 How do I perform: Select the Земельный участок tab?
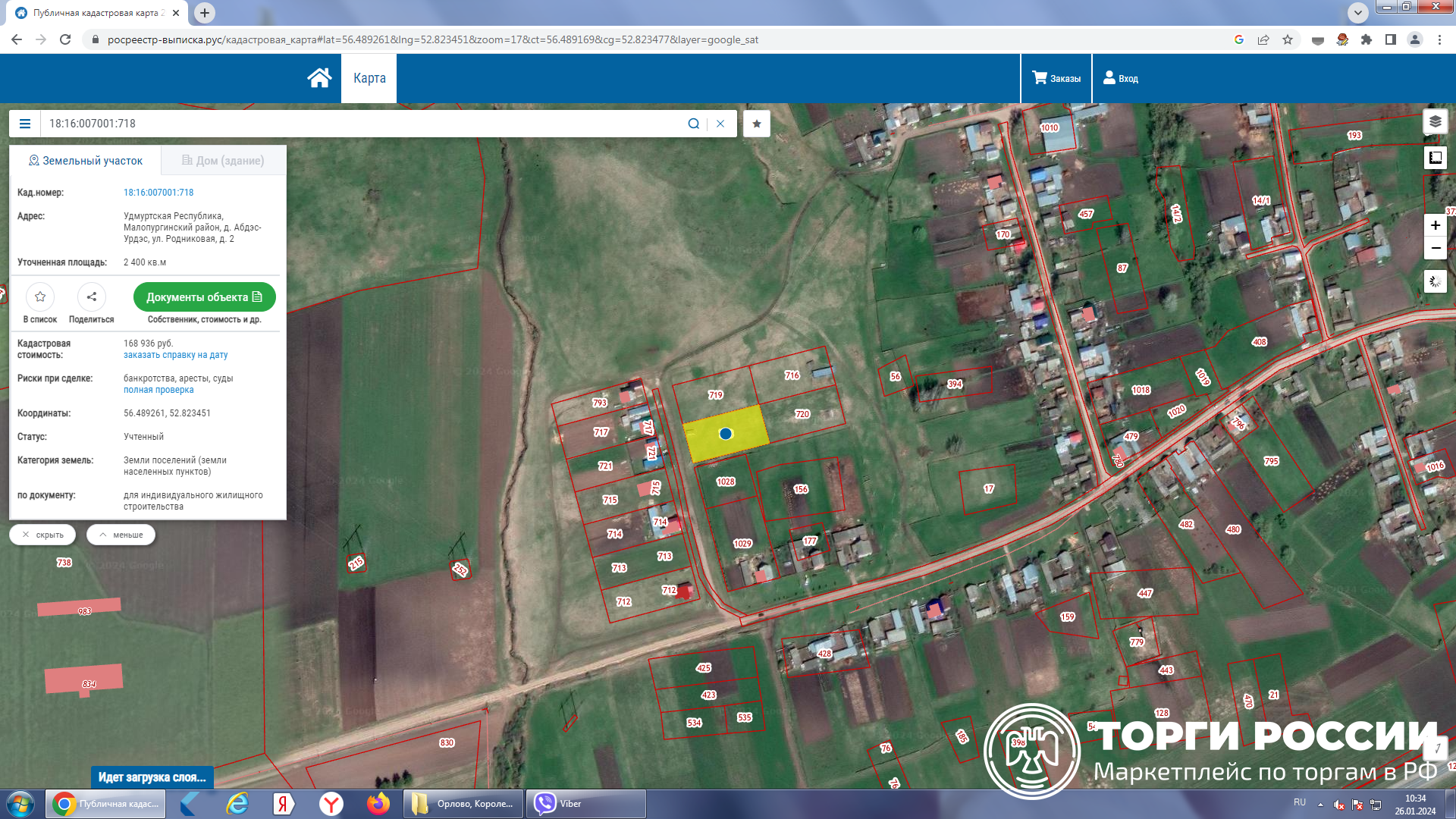click(x=85, y=161)
